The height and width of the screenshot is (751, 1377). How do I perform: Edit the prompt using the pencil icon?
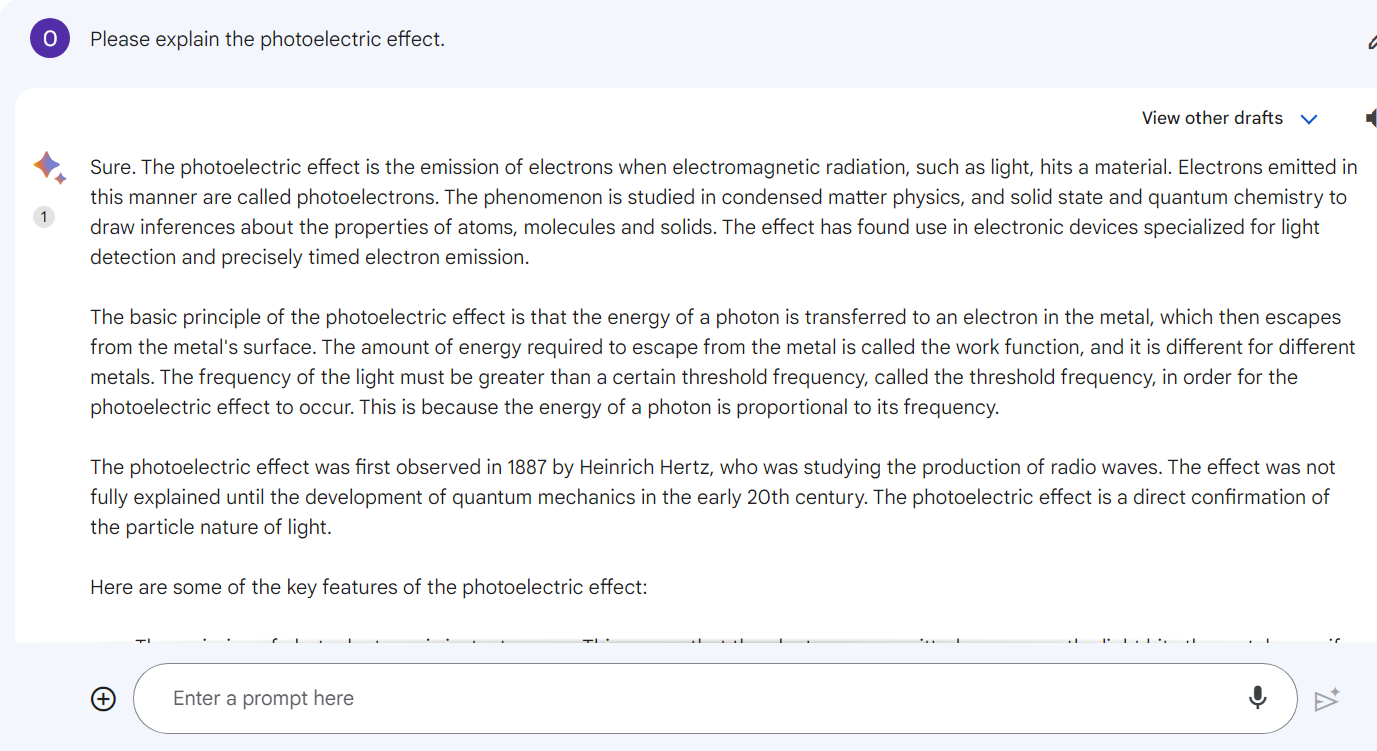1371,41
